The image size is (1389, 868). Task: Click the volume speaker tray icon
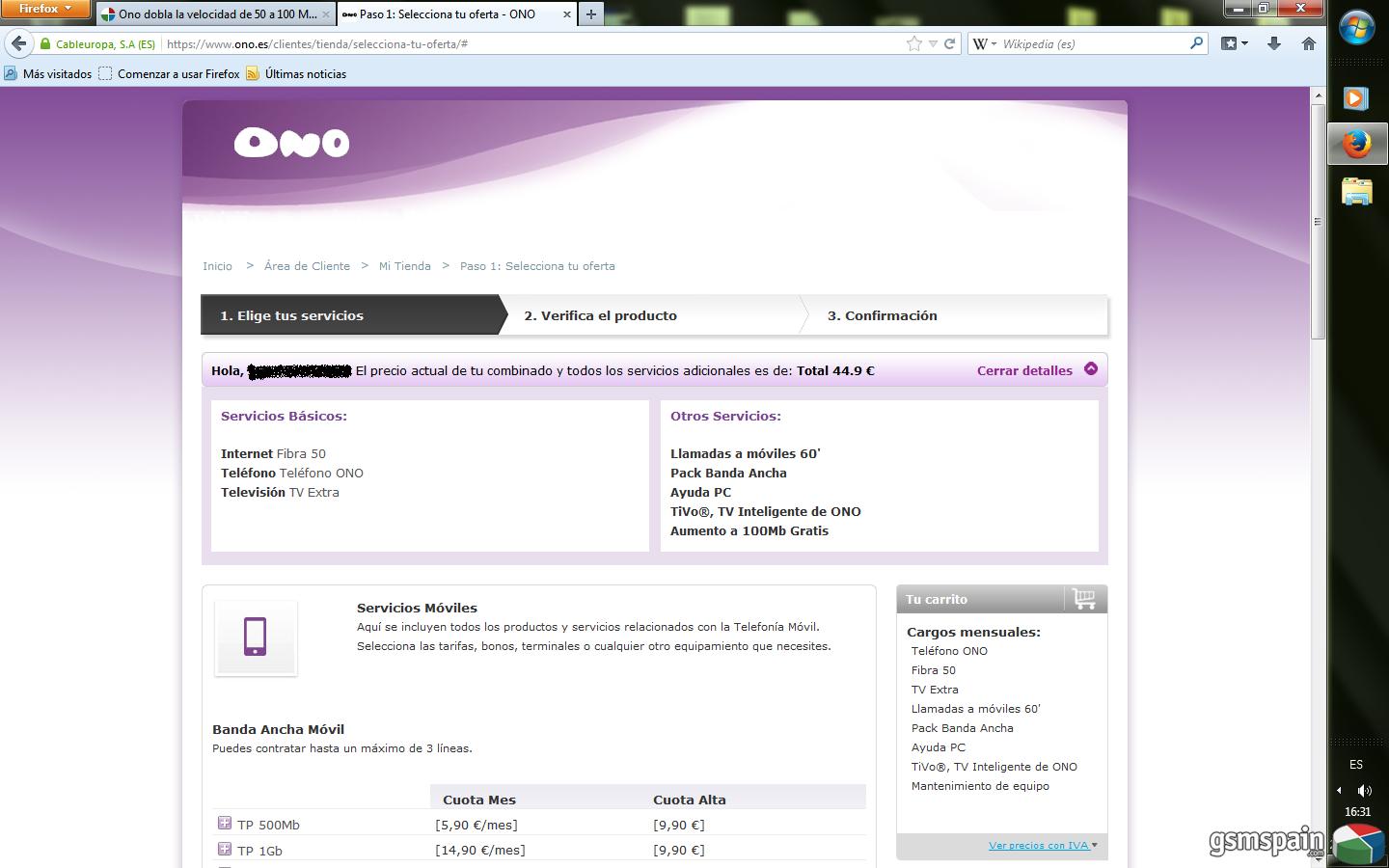tap(1364, 791)
